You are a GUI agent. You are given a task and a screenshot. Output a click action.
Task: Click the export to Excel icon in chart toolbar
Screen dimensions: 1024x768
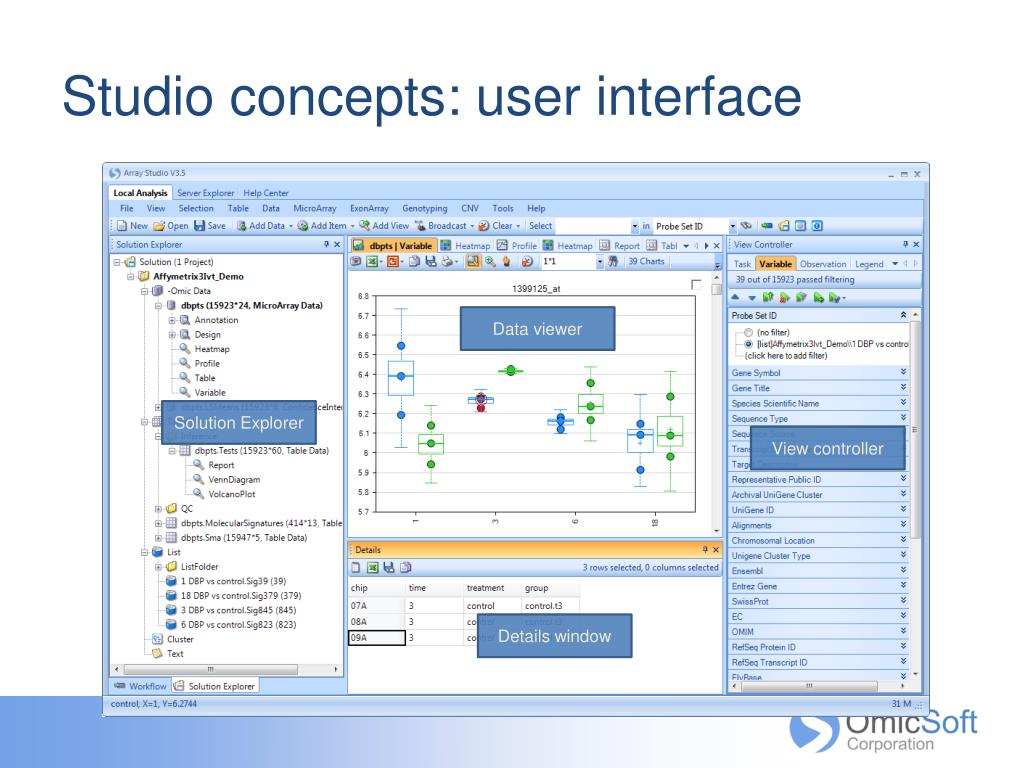pos(372,262)
